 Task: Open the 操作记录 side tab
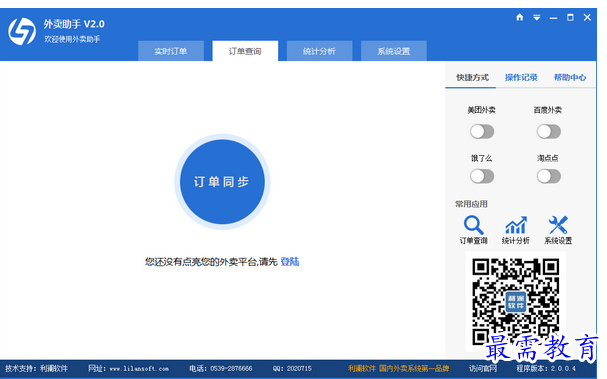pyautogui.click(x=521, y=77)
